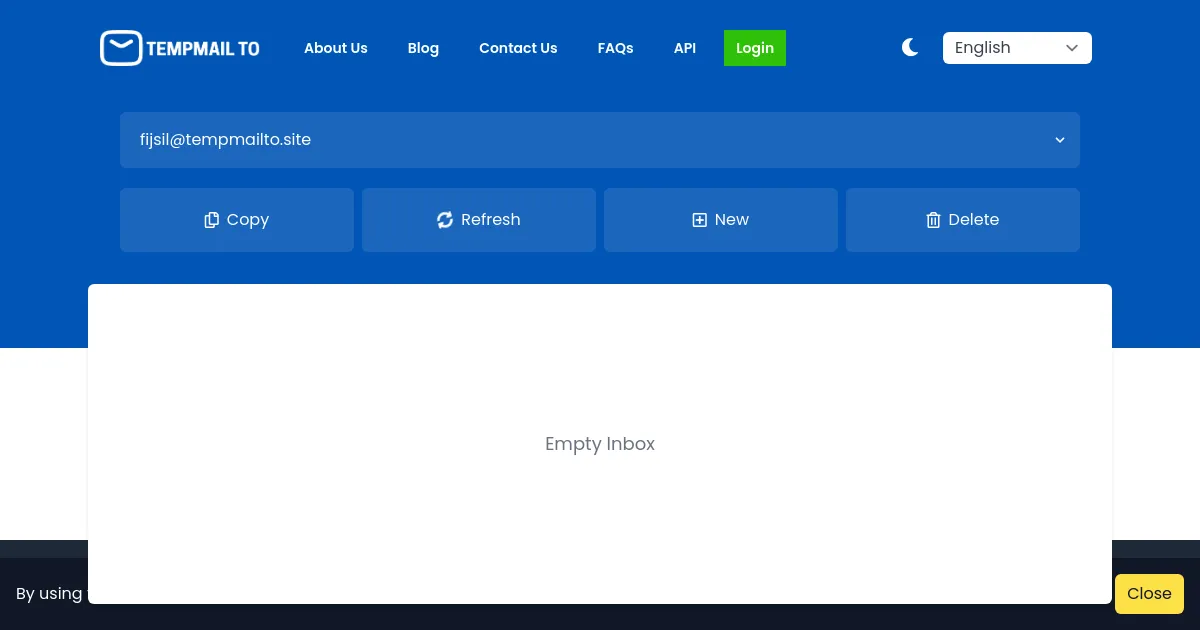Click the copy icon on the Copy button
Viewport: 1200px width, 630px height.
coord(211,219)
